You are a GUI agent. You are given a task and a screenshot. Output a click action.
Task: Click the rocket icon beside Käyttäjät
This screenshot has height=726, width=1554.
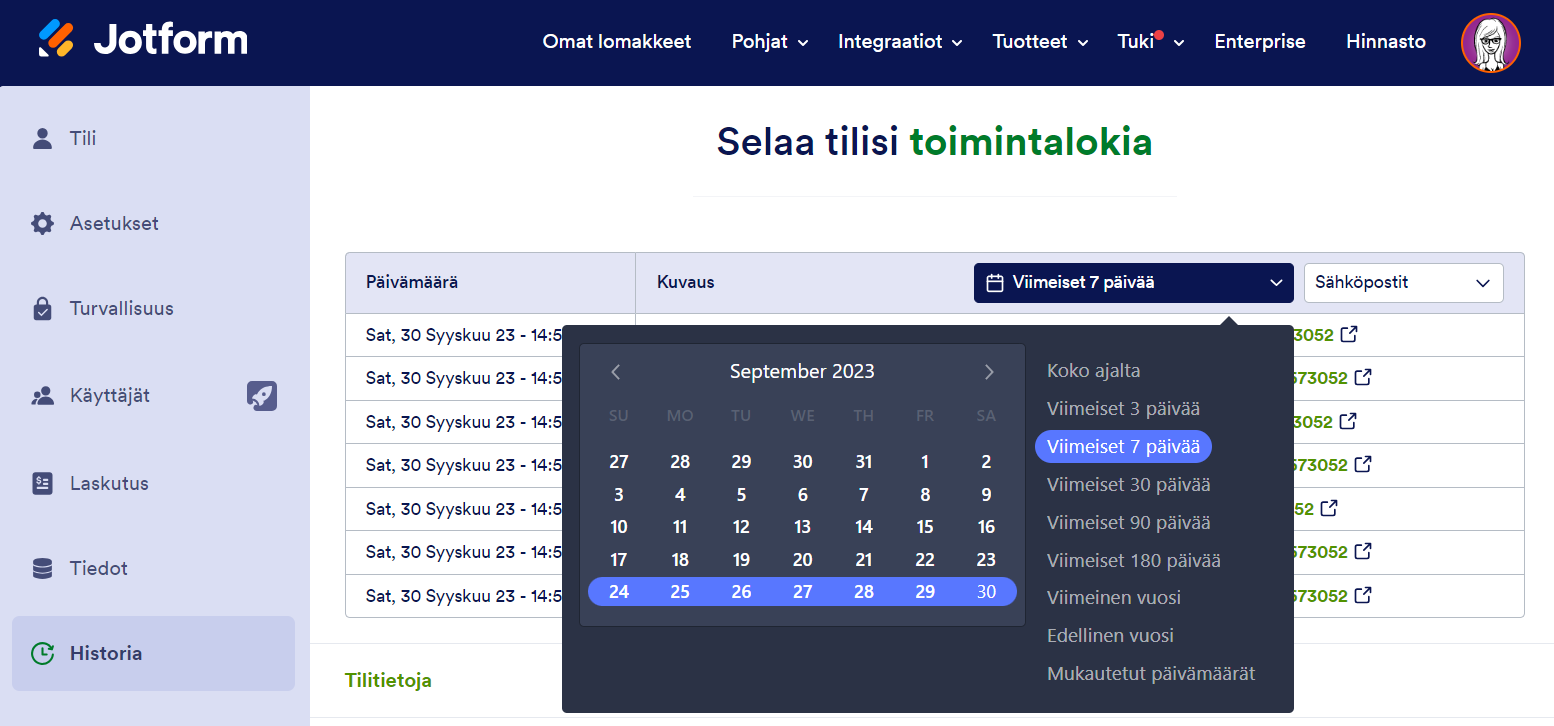[x=262, y=396]
